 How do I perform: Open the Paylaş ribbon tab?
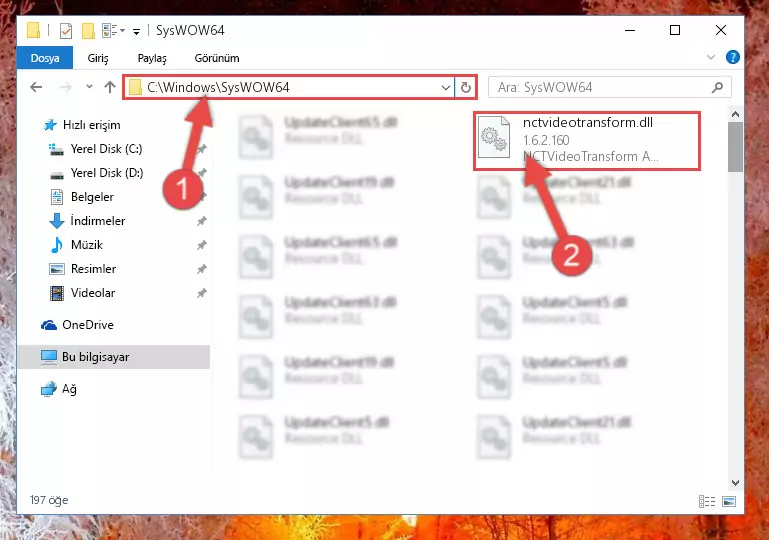click(x=152, y=58)
